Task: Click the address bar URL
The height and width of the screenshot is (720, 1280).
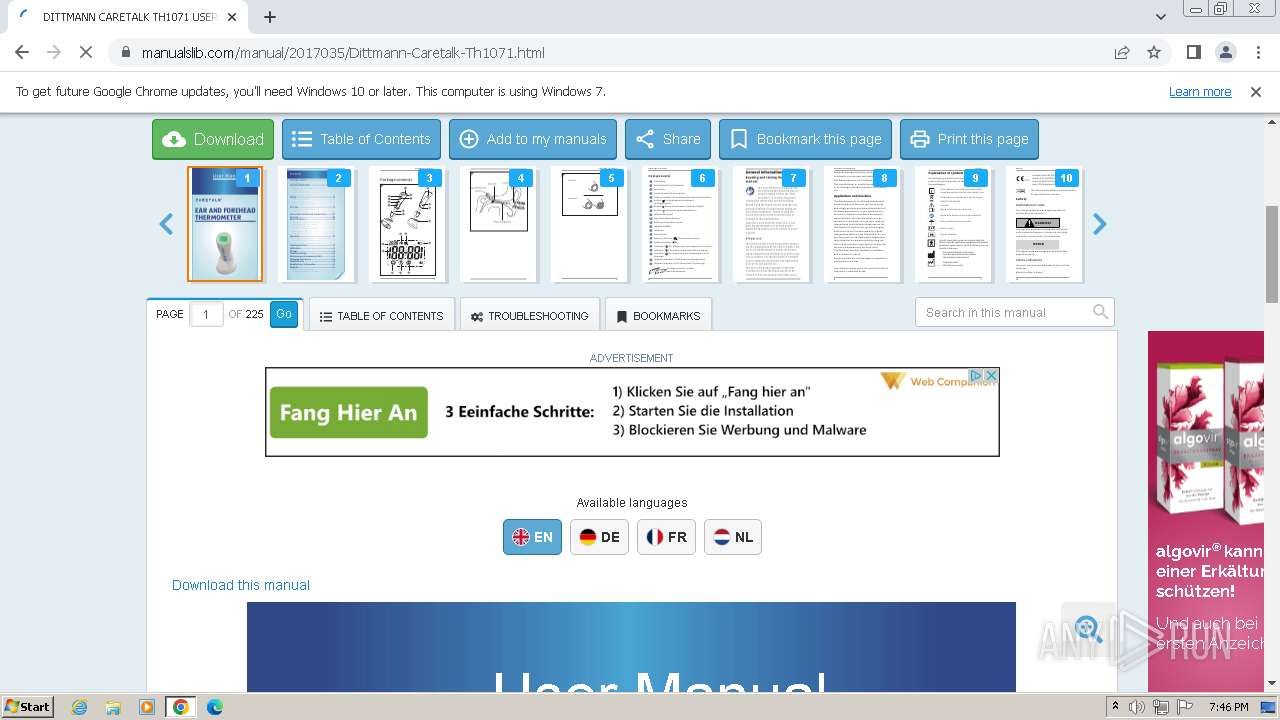Action: [x=343, y=53]
